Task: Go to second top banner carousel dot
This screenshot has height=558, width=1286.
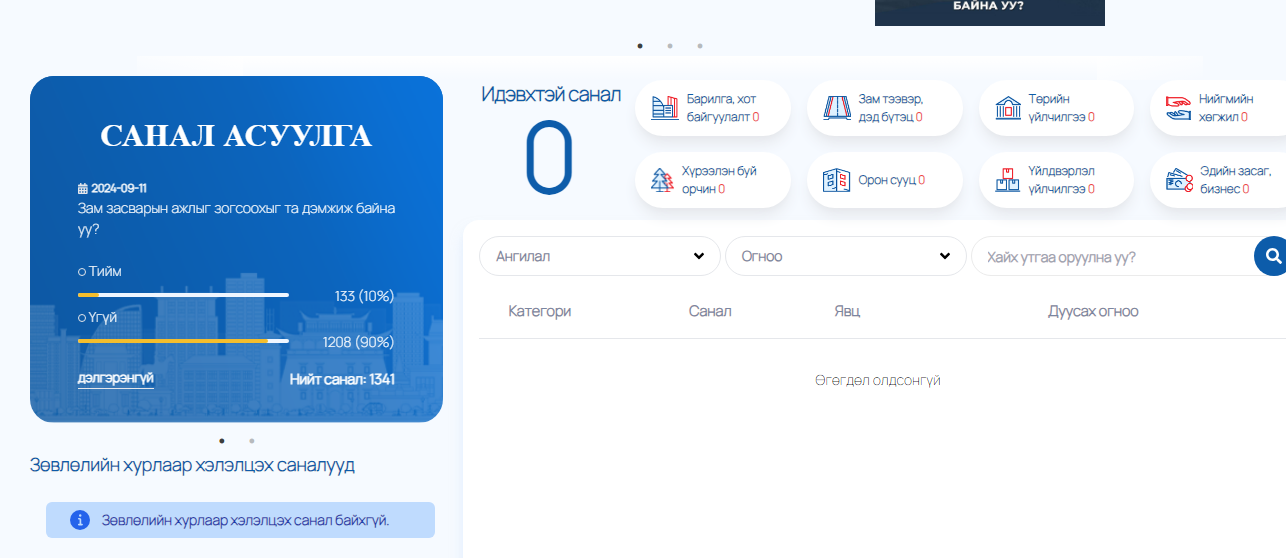Action: coord(670,45)
